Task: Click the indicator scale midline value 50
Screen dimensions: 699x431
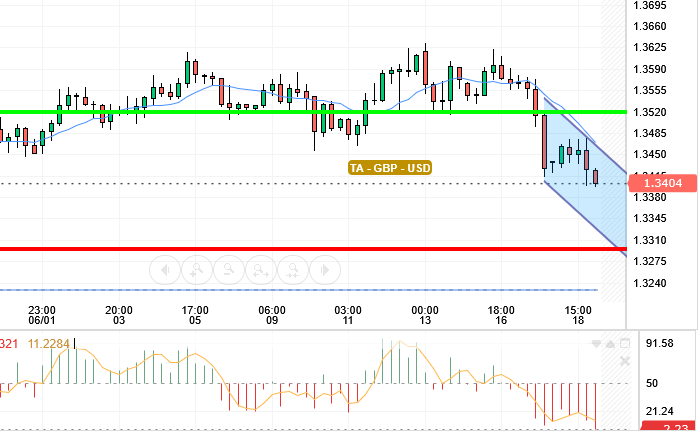Action: click(x=652, y=383)
